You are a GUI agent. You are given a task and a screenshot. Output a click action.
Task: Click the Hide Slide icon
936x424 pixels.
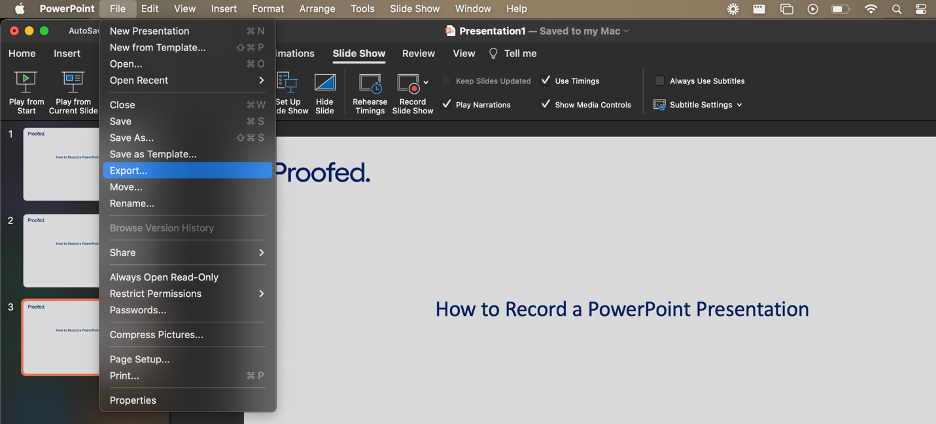click(324, 83)
